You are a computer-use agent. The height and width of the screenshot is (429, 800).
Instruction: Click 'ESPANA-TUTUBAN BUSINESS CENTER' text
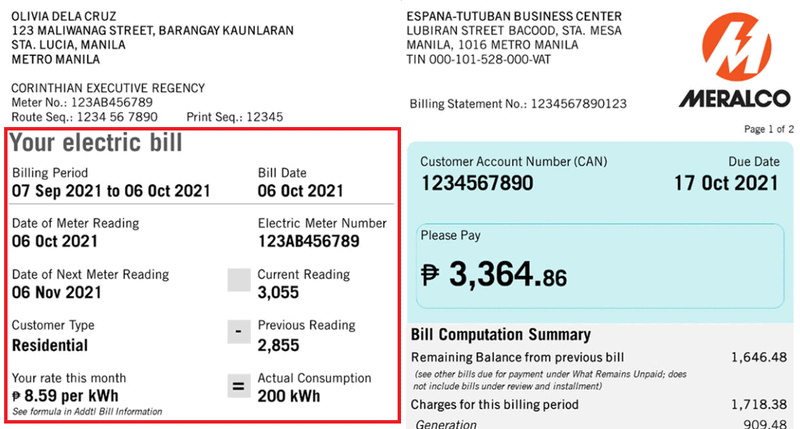click(x=514, y=16)
